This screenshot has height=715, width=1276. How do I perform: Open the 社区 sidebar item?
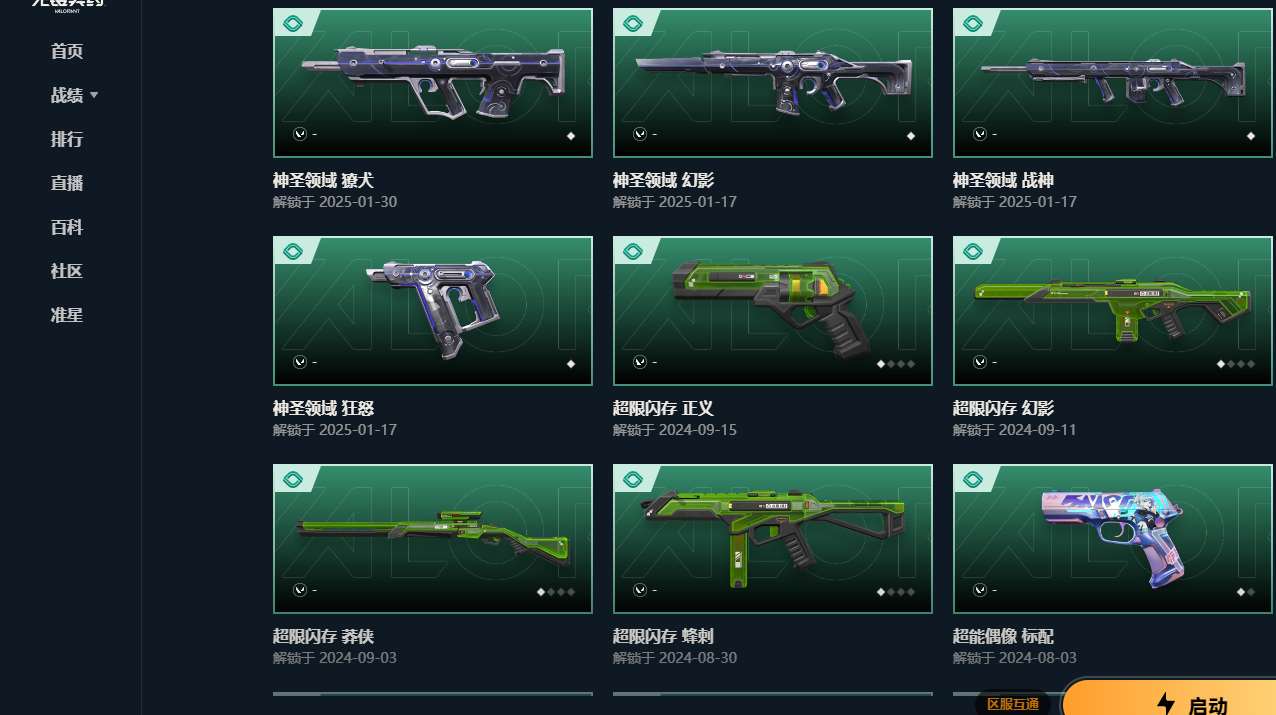tap(67, 271)
